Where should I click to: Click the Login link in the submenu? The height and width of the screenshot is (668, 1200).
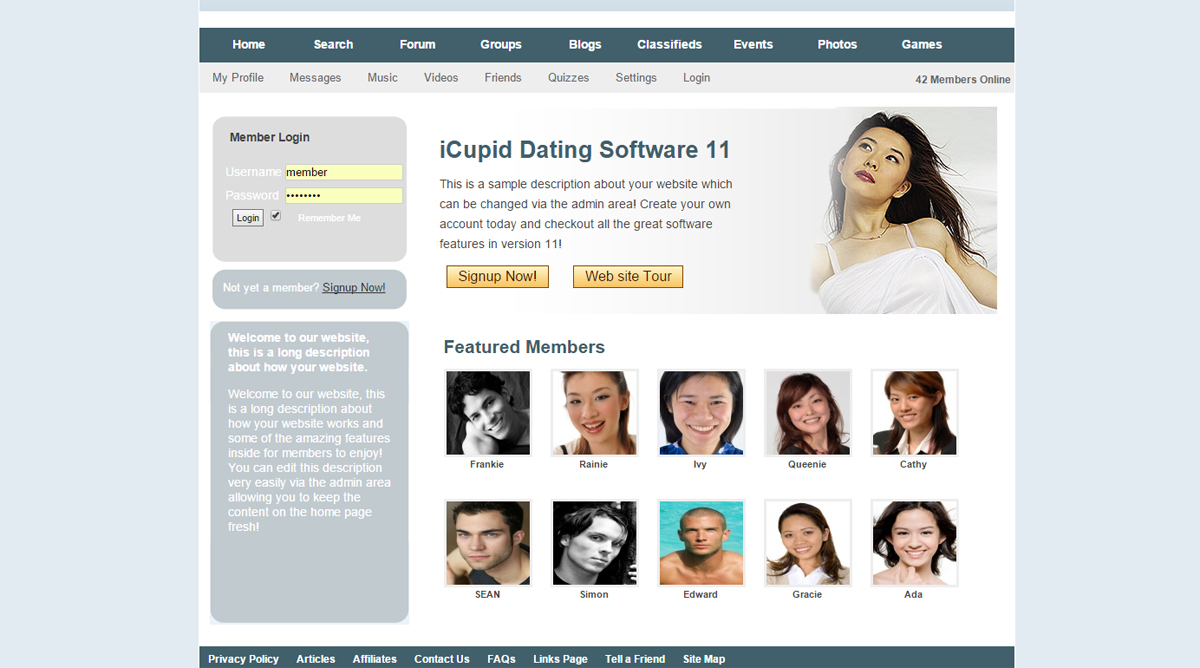coord(696,78)
